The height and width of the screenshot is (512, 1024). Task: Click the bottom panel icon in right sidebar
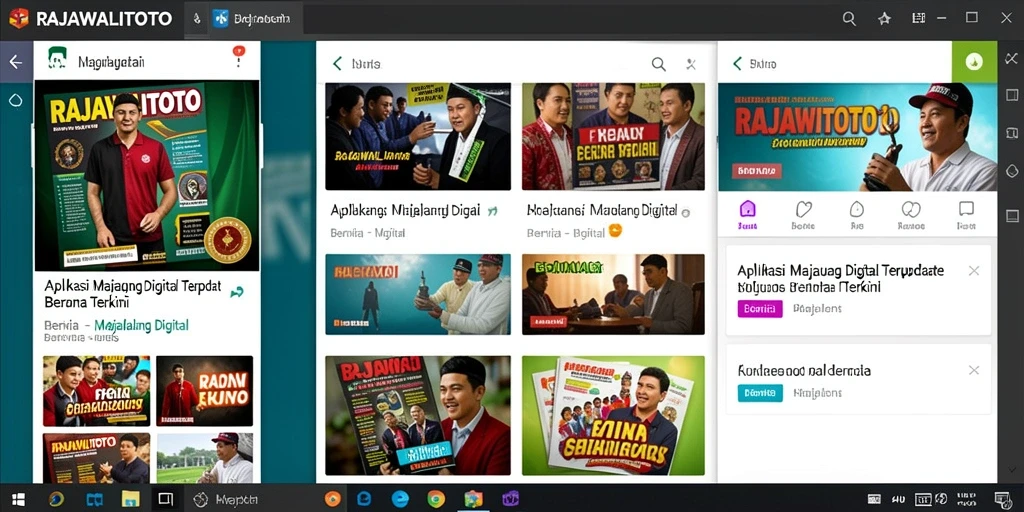[1012, 216]
